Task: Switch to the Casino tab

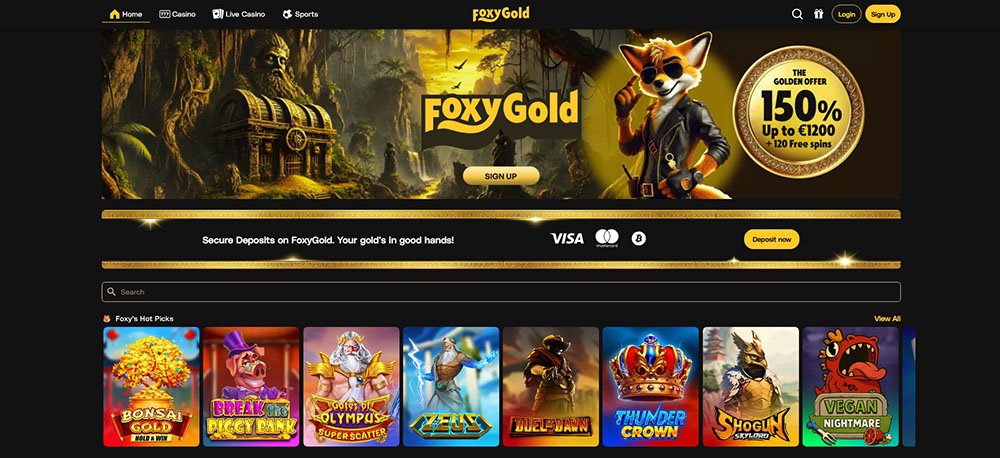Action: click(x=177, y=14)
